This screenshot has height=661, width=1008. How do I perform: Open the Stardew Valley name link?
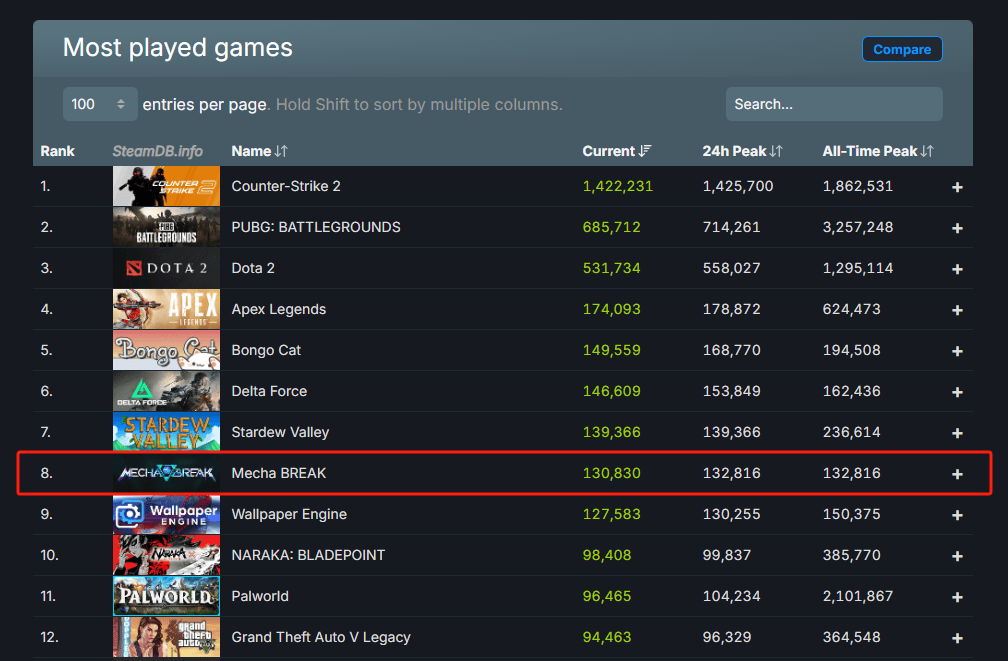coord(280,432)
